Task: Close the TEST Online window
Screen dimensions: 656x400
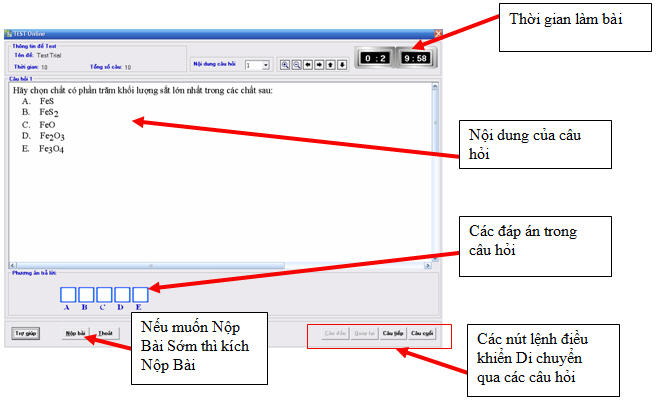Action: tap(438, 33)
